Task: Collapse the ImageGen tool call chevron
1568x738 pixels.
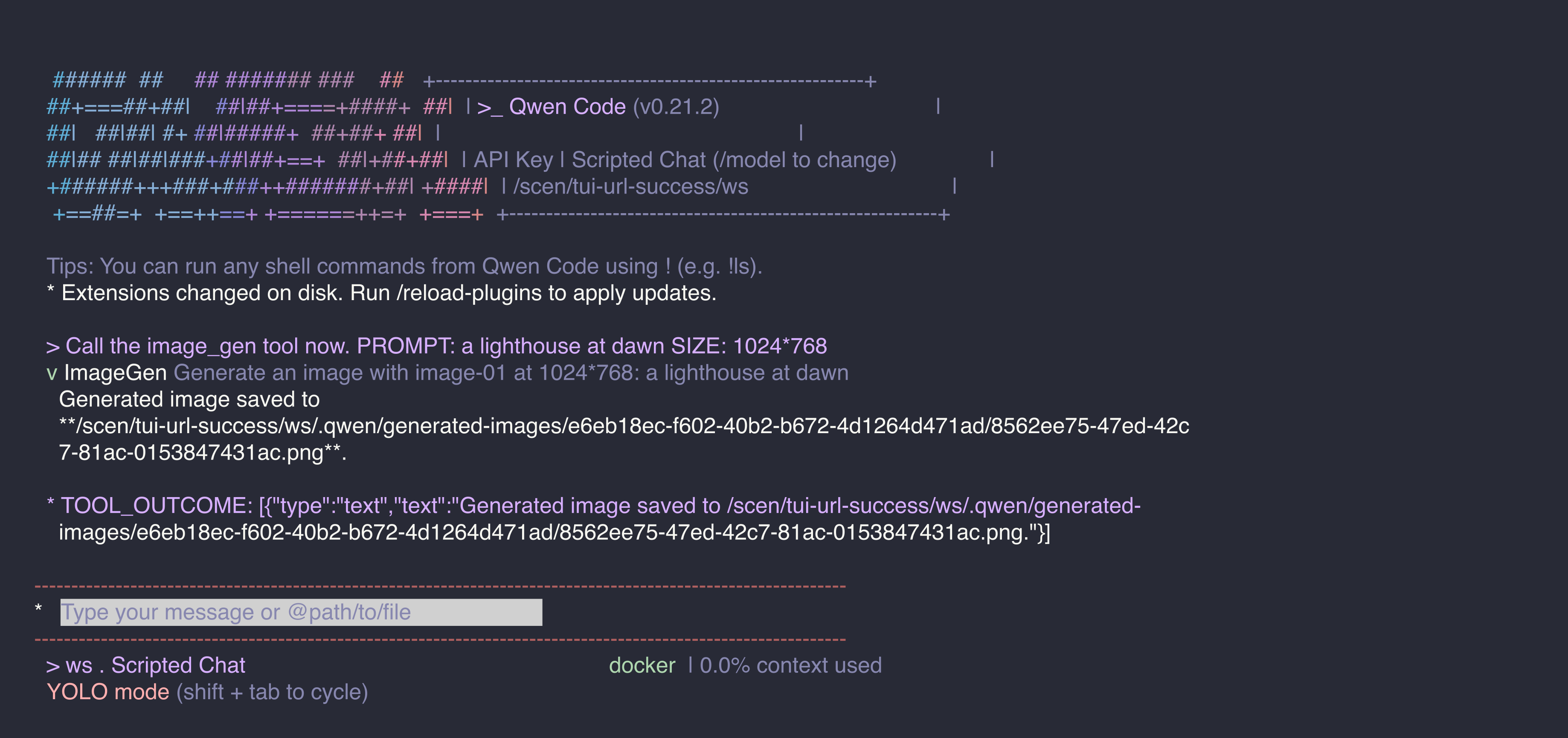Action: [x=52, y=373]
